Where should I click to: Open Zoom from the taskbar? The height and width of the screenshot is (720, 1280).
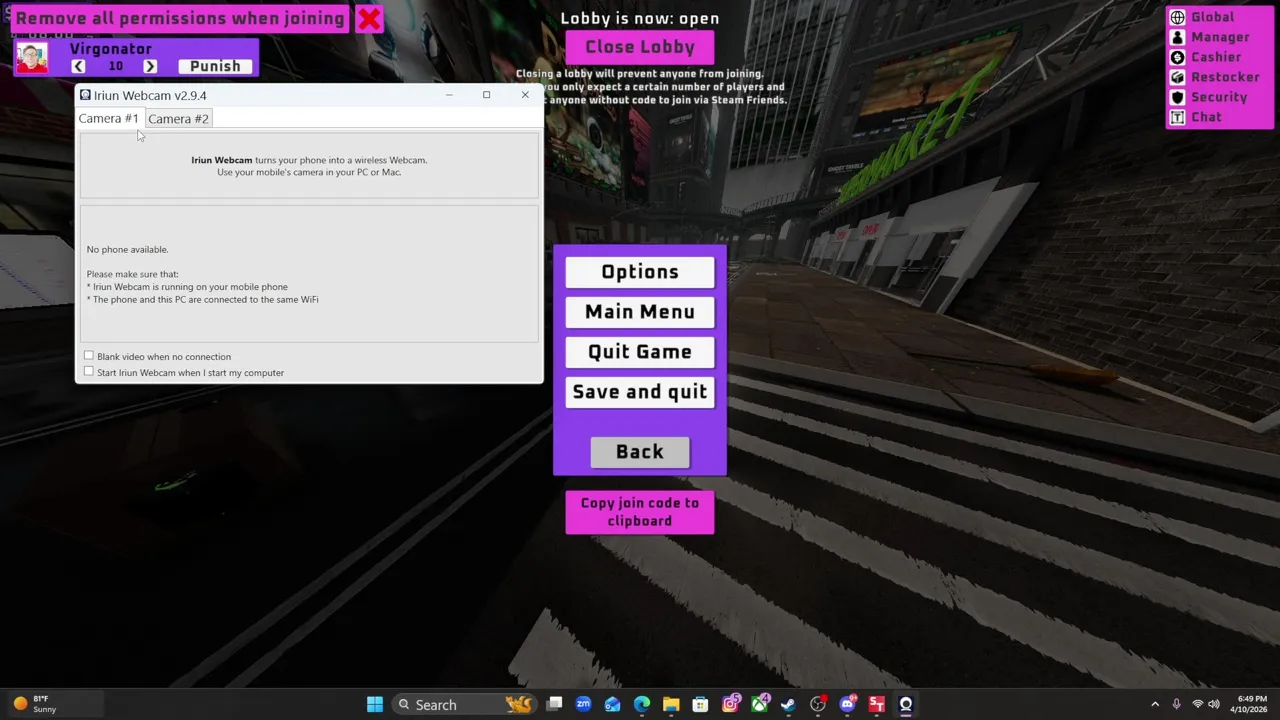584,704
